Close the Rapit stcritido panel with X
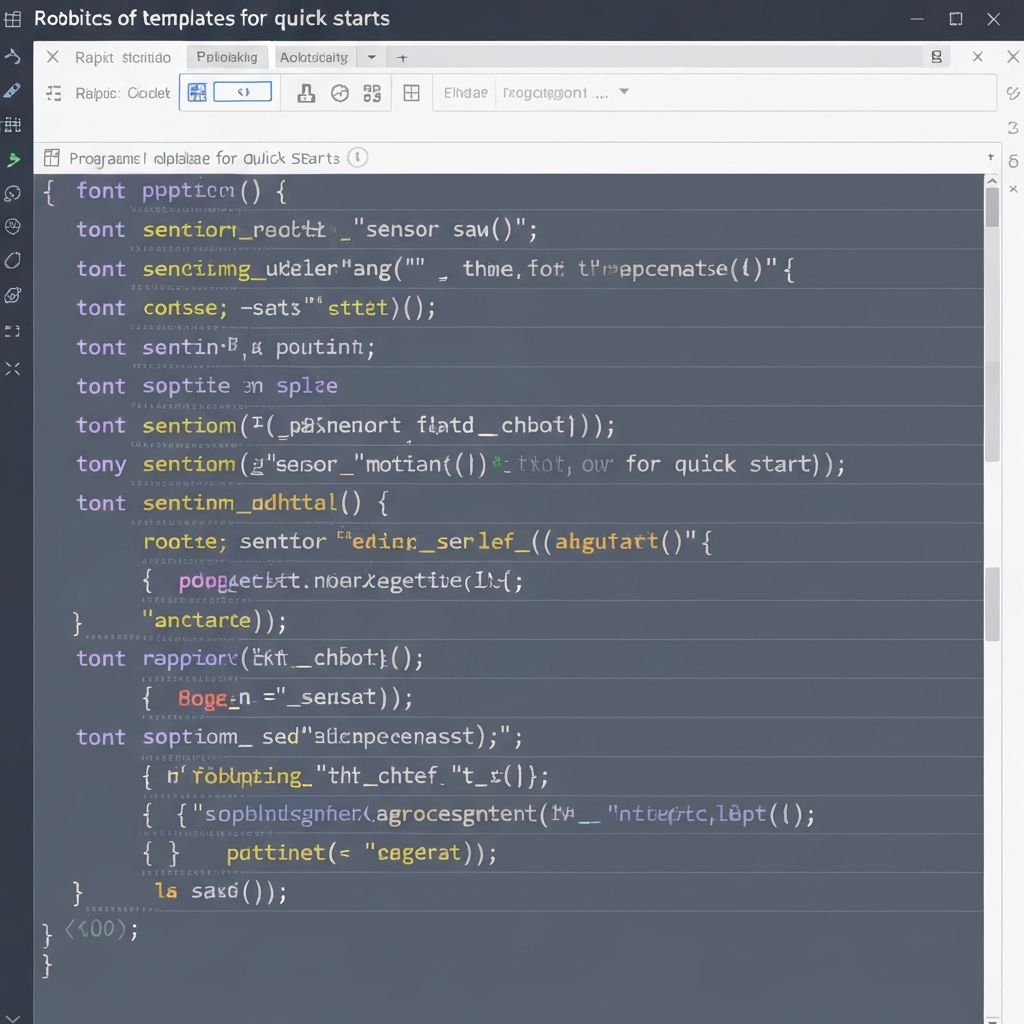Image resolution: width=1024 pixels, height=1024 pixels. [53, 57]
